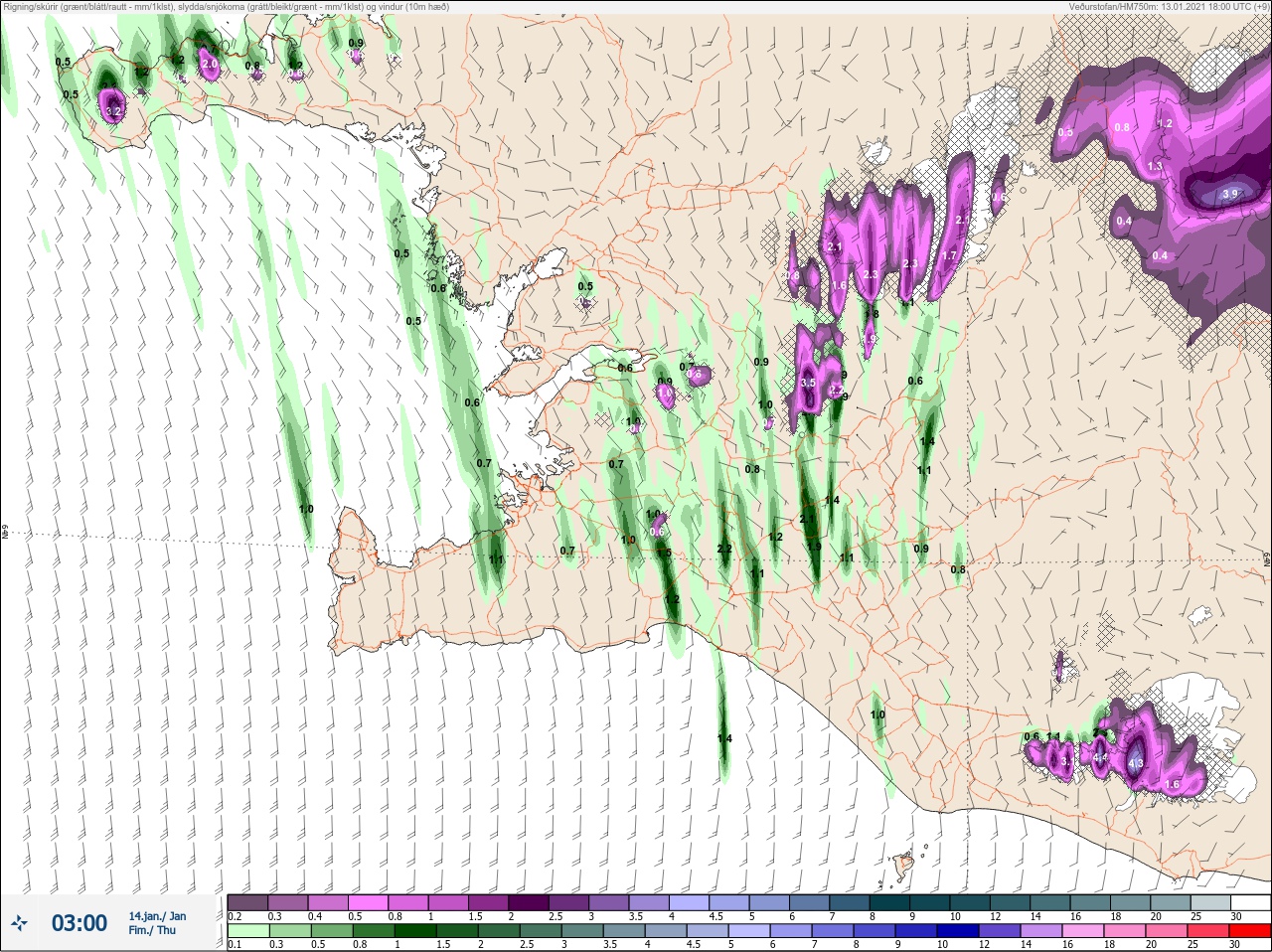Pick the top legend pink swatch starting at 0.5

tap(369, 902)
